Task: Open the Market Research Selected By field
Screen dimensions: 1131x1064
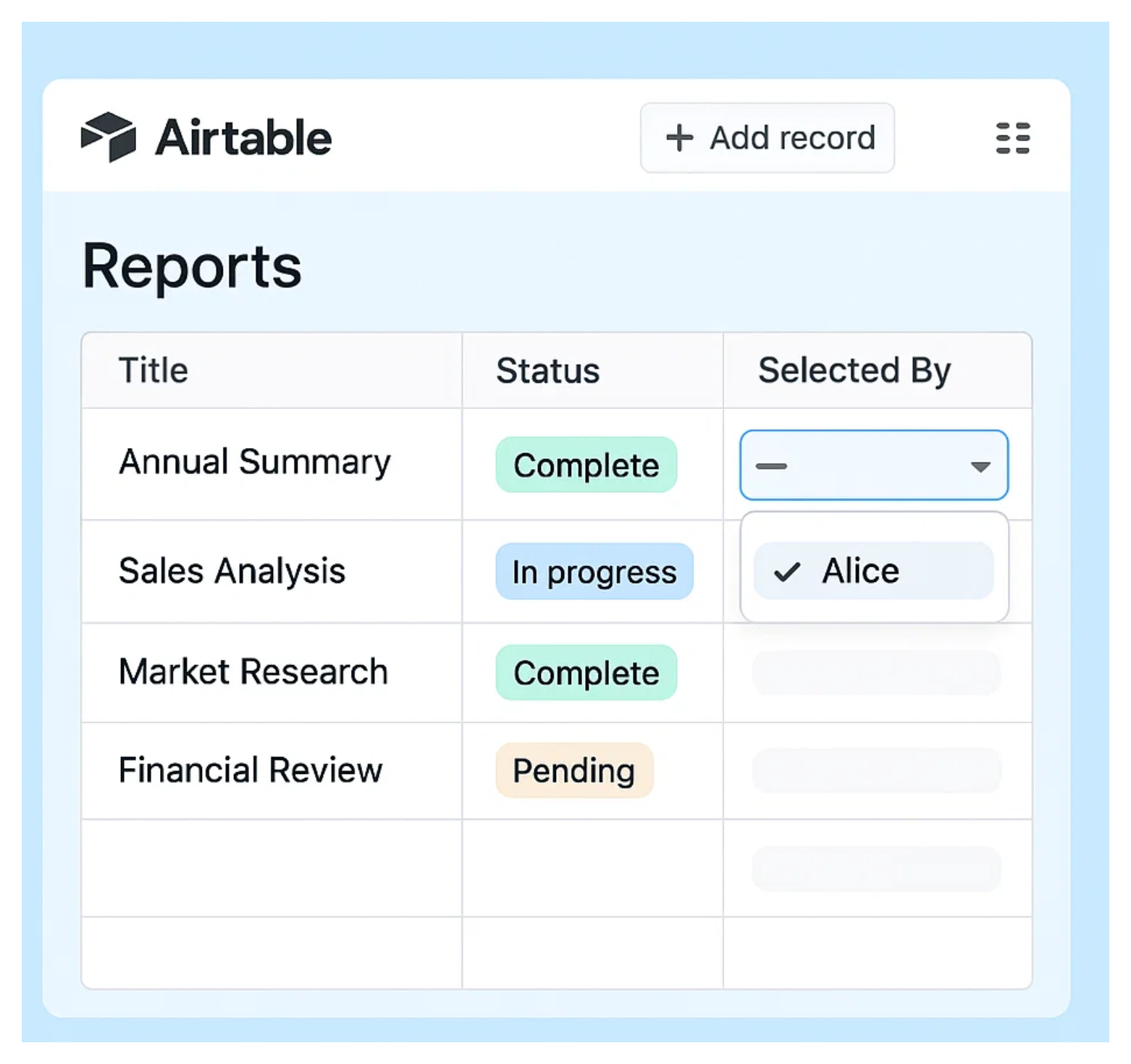Action: [x=876, y=672]
